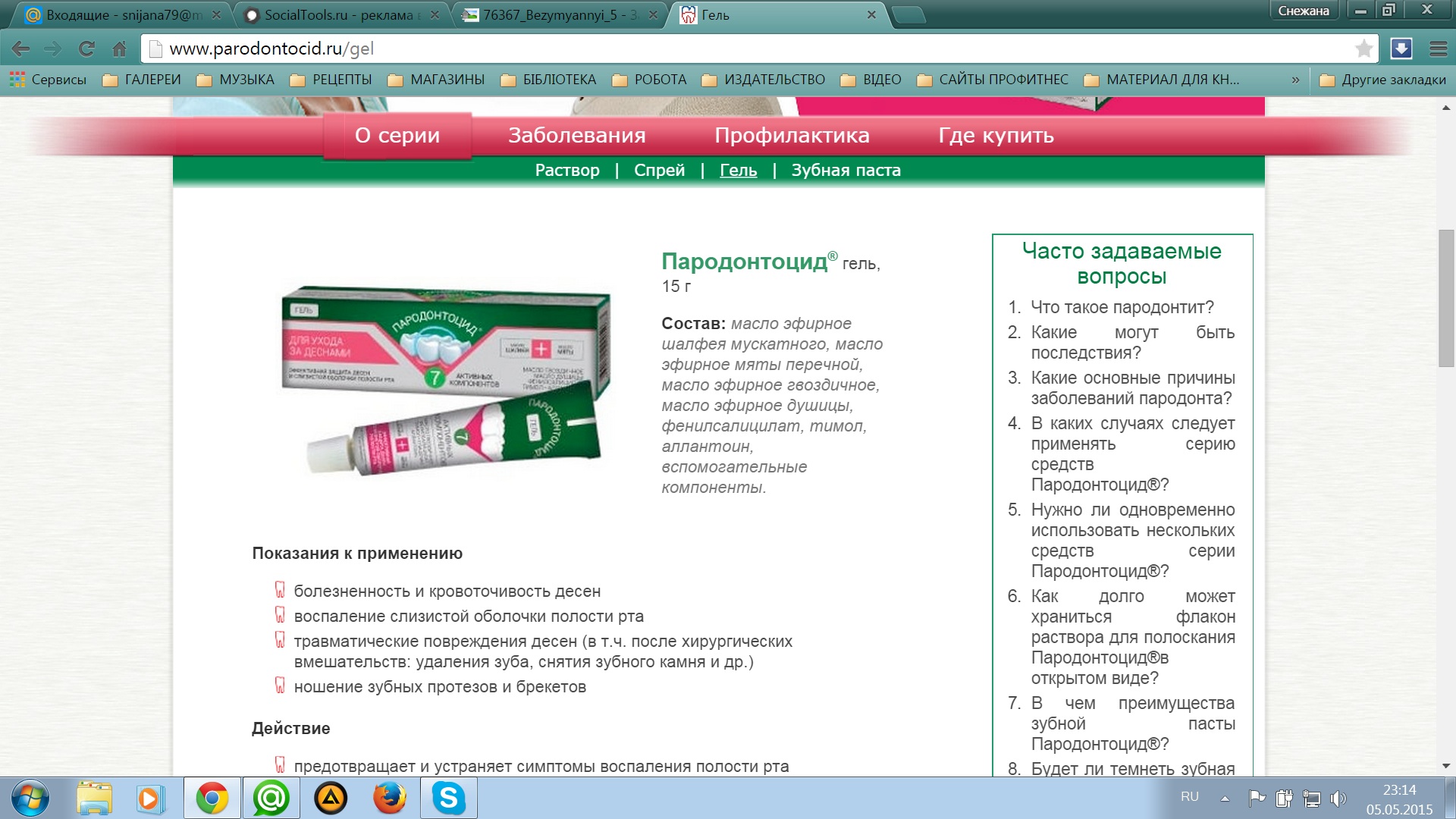
Task: Open the volume speaker tray icon
Action: [1338, 798]
